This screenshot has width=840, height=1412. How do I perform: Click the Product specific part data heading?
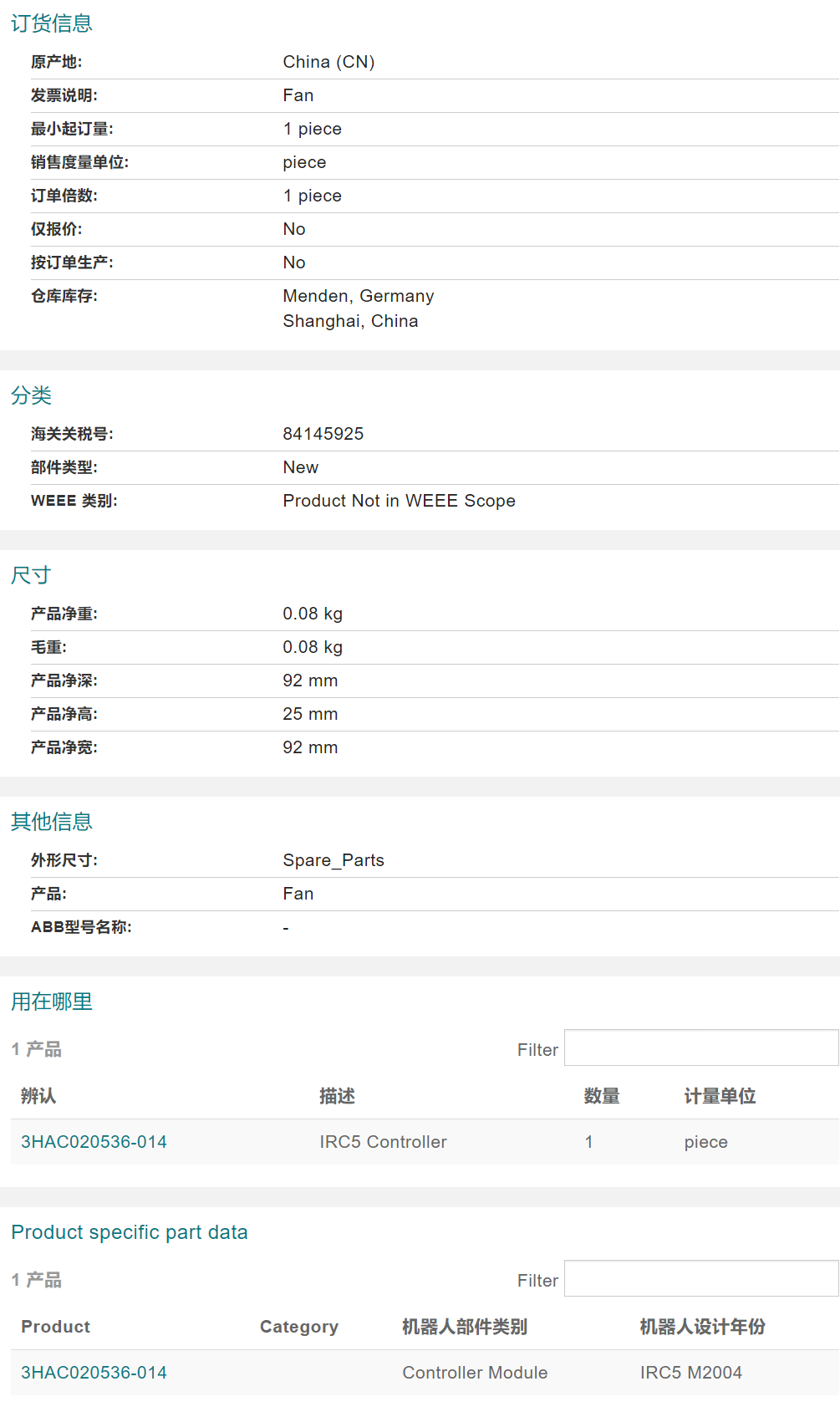coord(129,1232)
